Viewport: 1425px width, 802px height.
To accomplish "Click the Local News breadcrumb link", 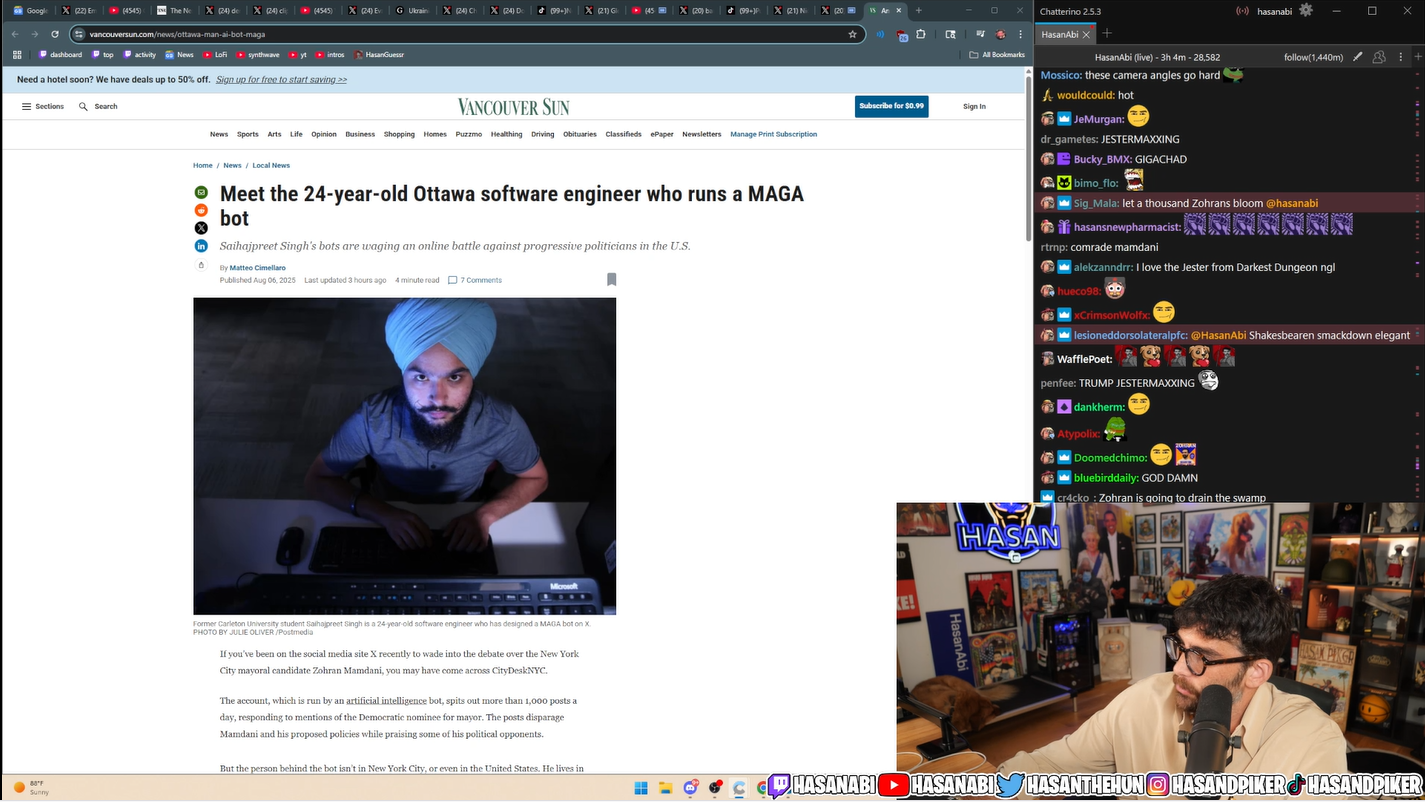I will coord(271,165).
